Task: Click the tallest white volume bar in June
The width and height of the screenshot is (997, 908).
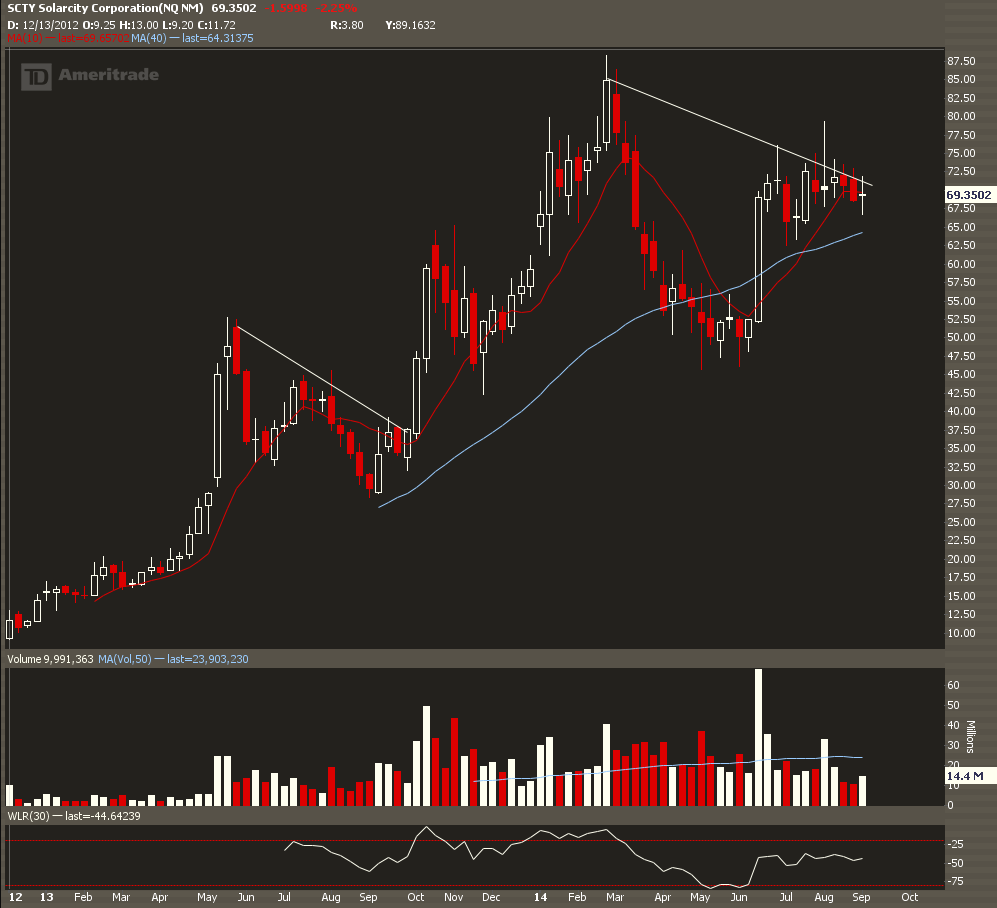Action: [x=758, y=737]
